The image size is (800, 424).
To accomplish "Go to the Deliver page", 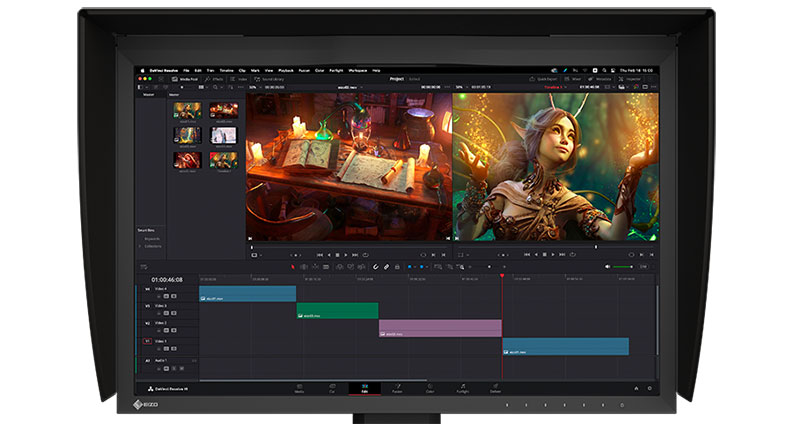I will 495,388.
